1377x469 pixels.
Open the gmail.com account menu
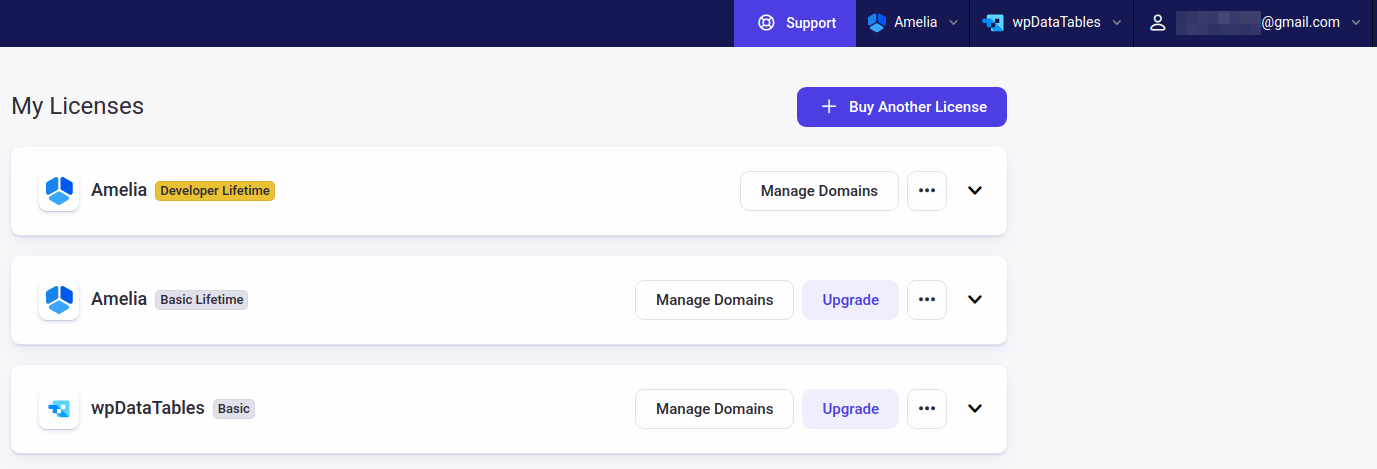[1255, 23]
